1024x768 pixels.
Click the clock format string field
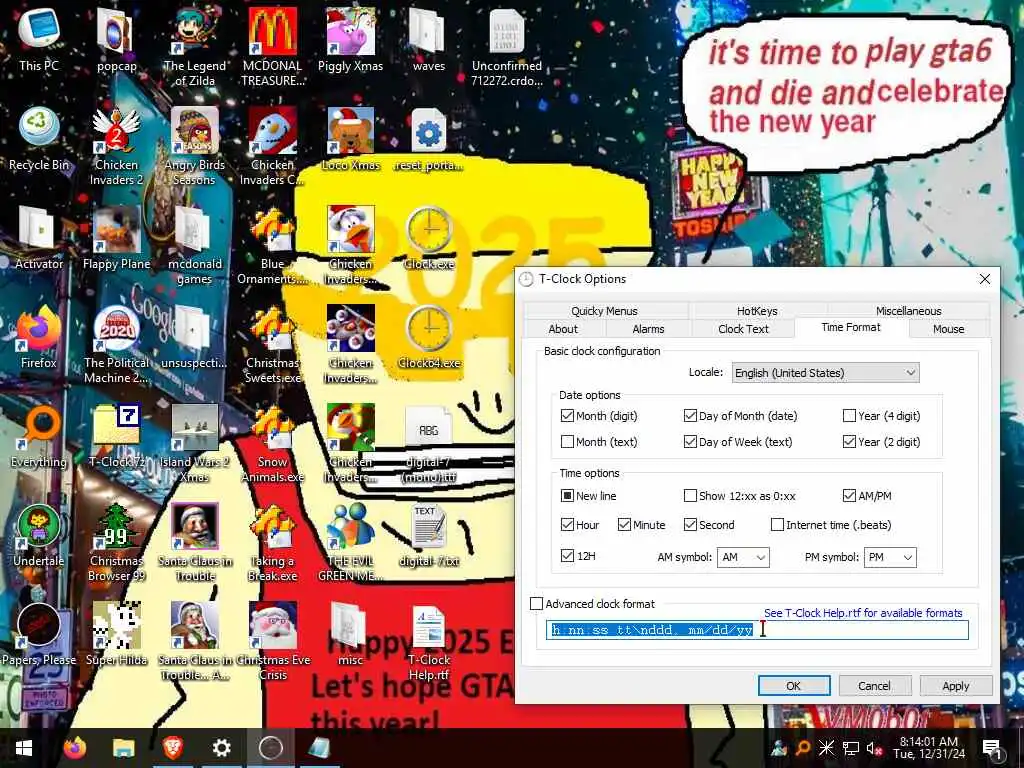pos(757,630)
